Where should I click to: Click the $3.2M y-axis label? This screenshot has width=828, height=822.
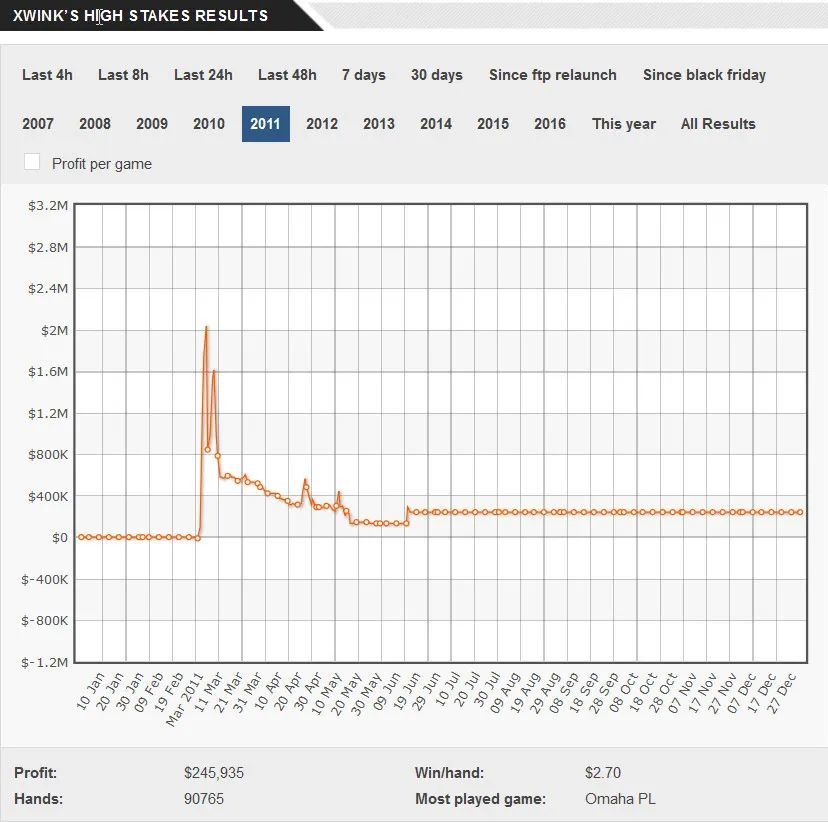tap(48, 205)
